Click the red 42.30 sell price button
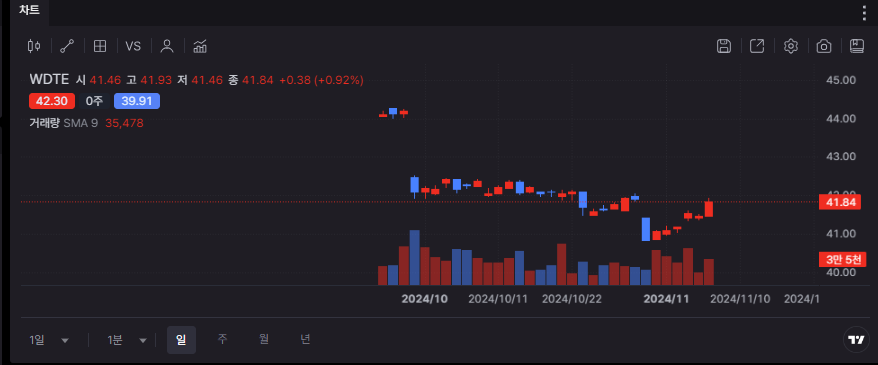Viewport: 878px width, 365px height. click(52, 101)
